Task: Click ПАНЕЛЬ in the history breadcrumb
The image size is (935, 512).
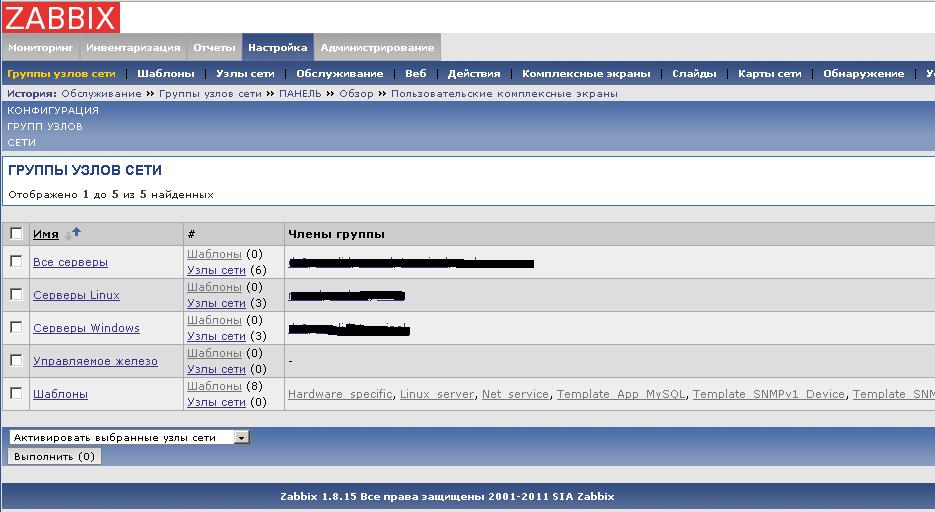Action: (300, 94)
